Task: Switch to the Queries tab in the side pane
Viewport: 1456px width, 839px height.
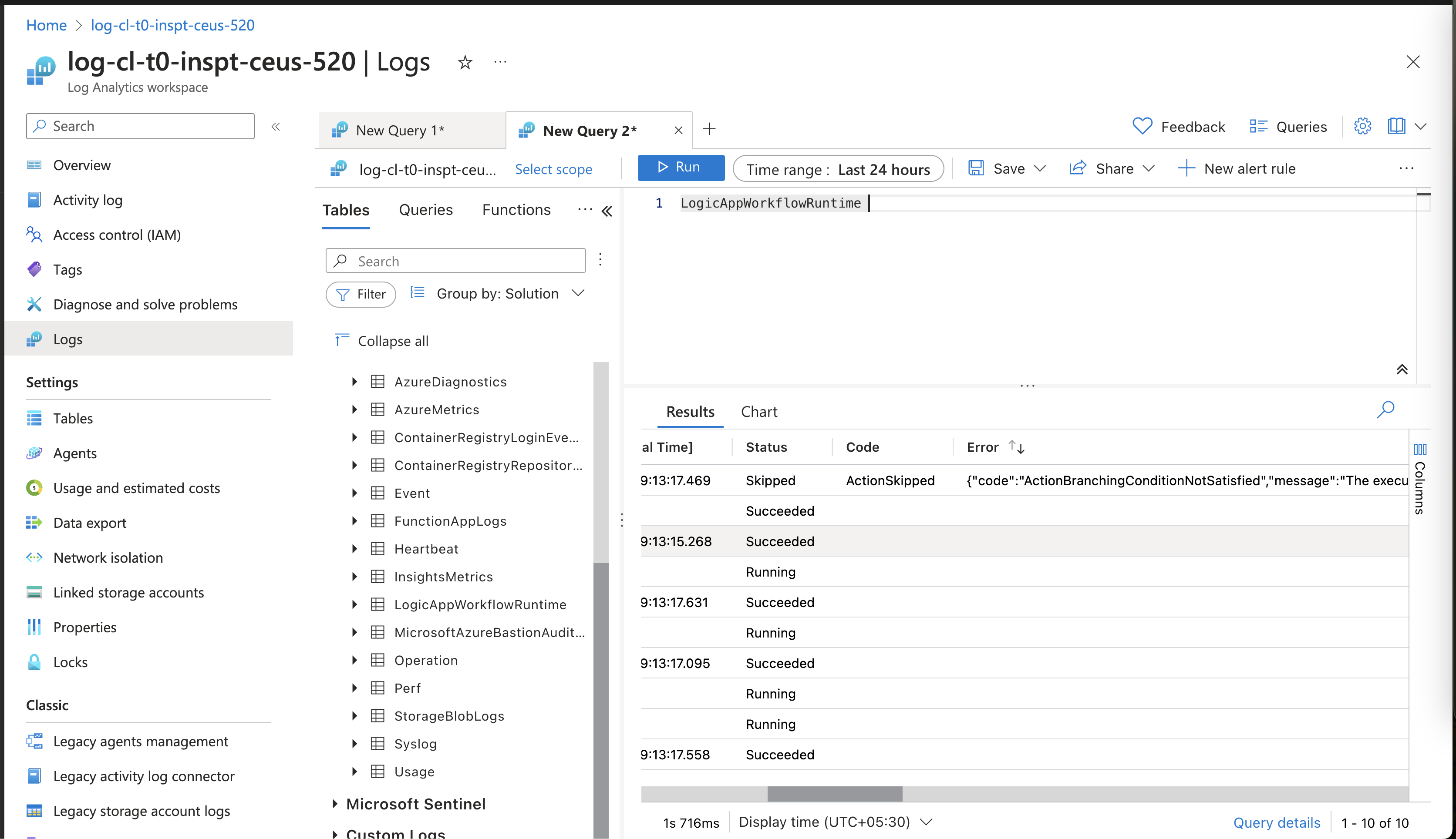Action: (x=426, y=210)
